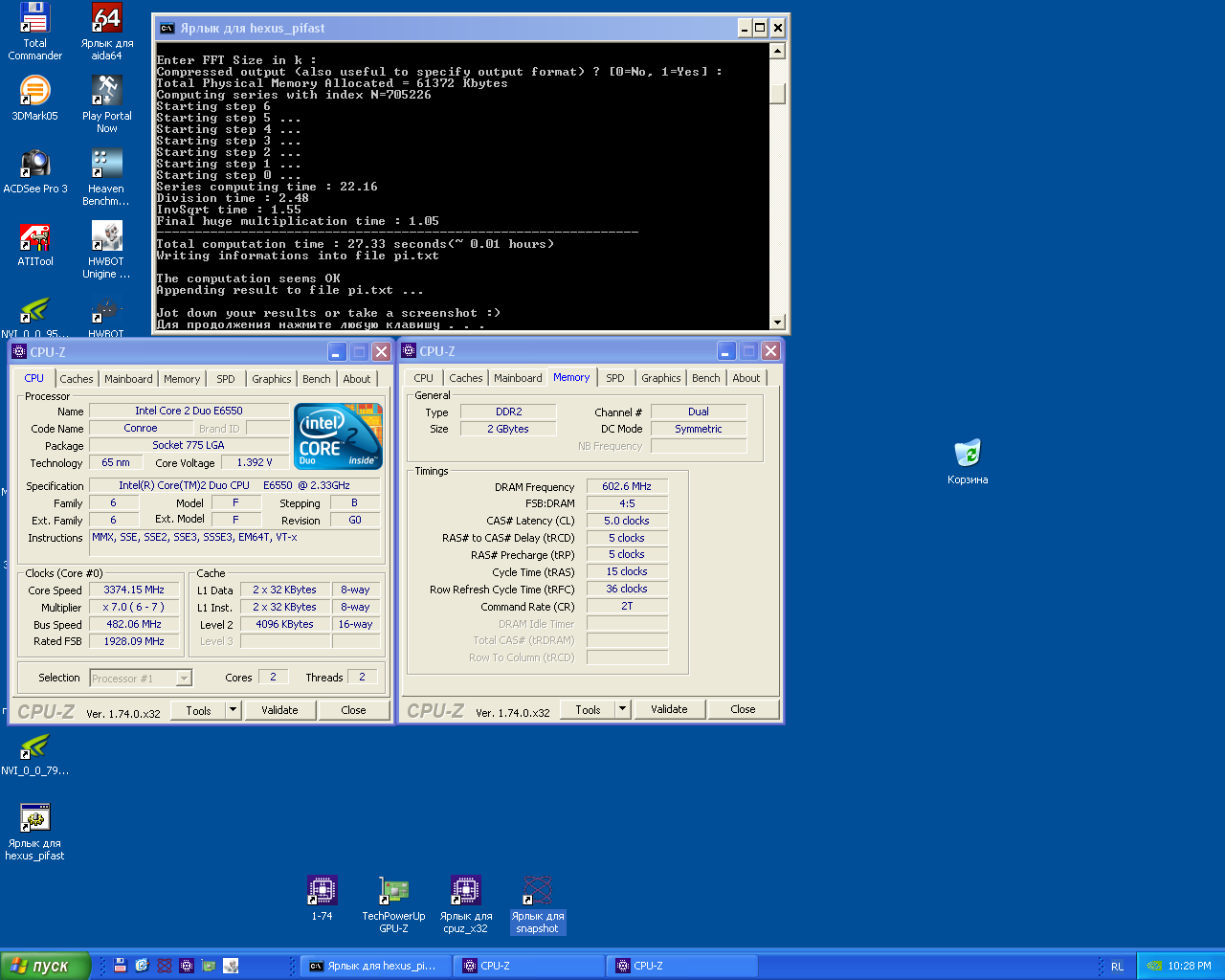Click the Level 2 cache value 4096 KBytes

(x=284, y=624)
